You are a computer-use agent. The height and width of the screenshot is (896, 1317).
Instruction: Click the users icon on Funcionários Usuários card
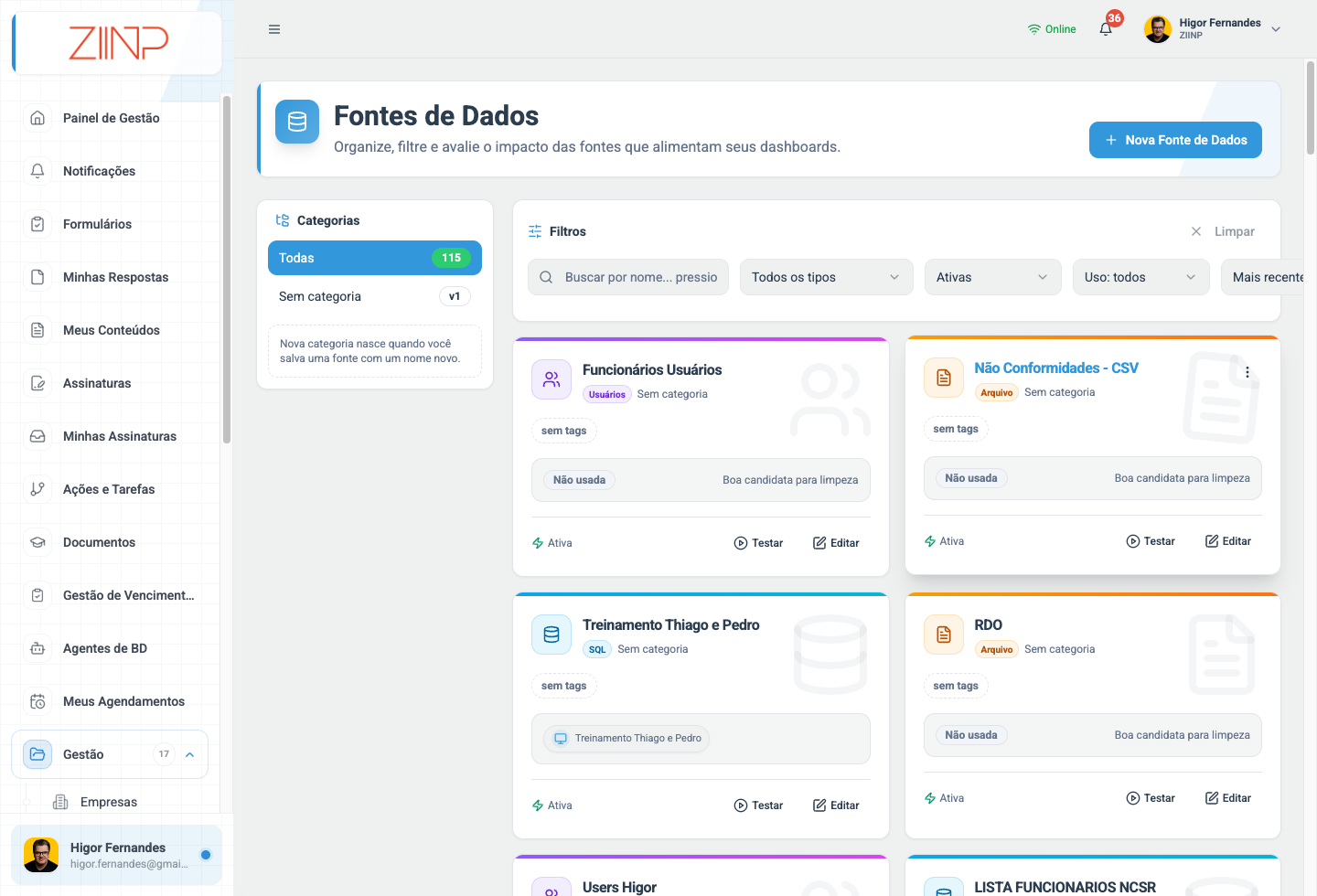tap(551, 379)
